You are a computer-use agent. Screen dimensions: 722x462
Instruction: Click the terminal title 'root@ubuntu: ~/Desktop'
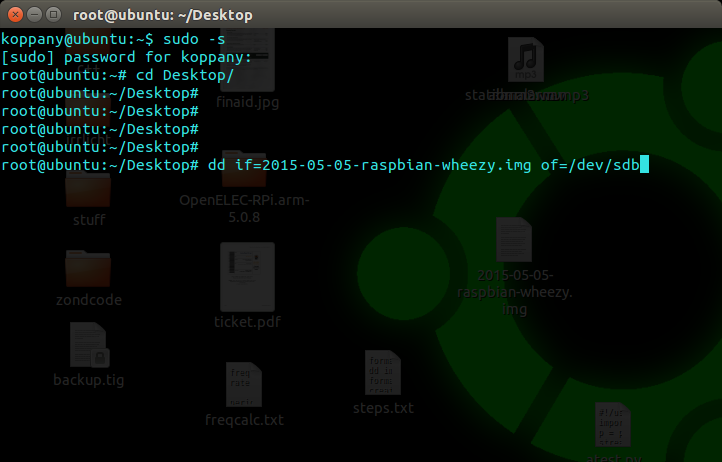pyautogui.click(x=163, y=15)
